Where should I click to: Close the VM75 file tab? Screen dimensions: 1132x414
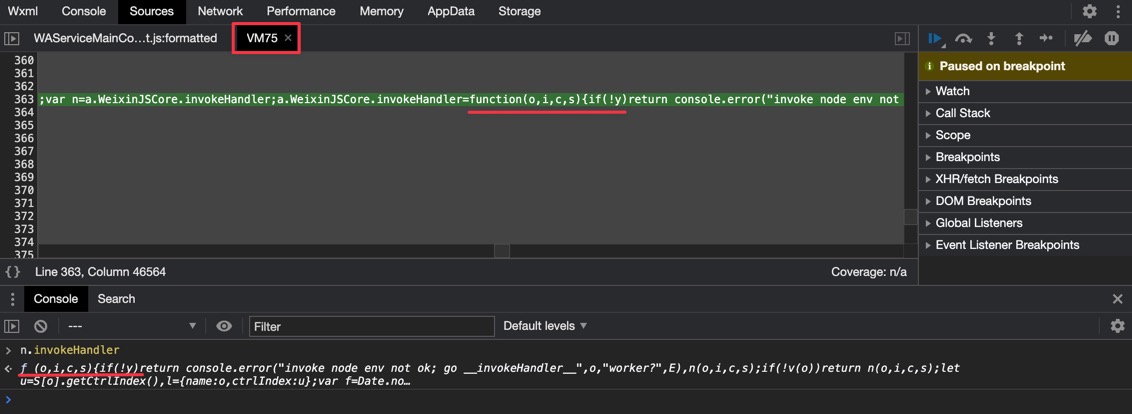click(x=288, y=38)
